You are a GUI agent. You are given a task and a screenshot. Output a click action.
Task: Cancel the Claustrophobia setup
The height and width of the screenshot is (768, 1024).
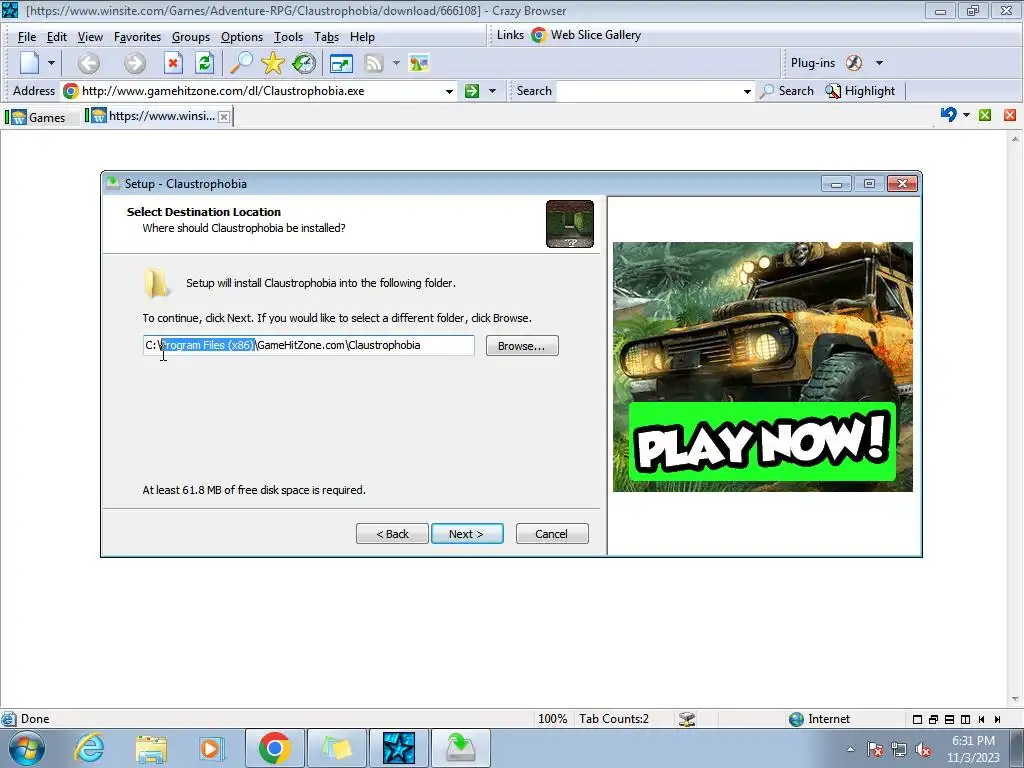click(x=552, y=534)
